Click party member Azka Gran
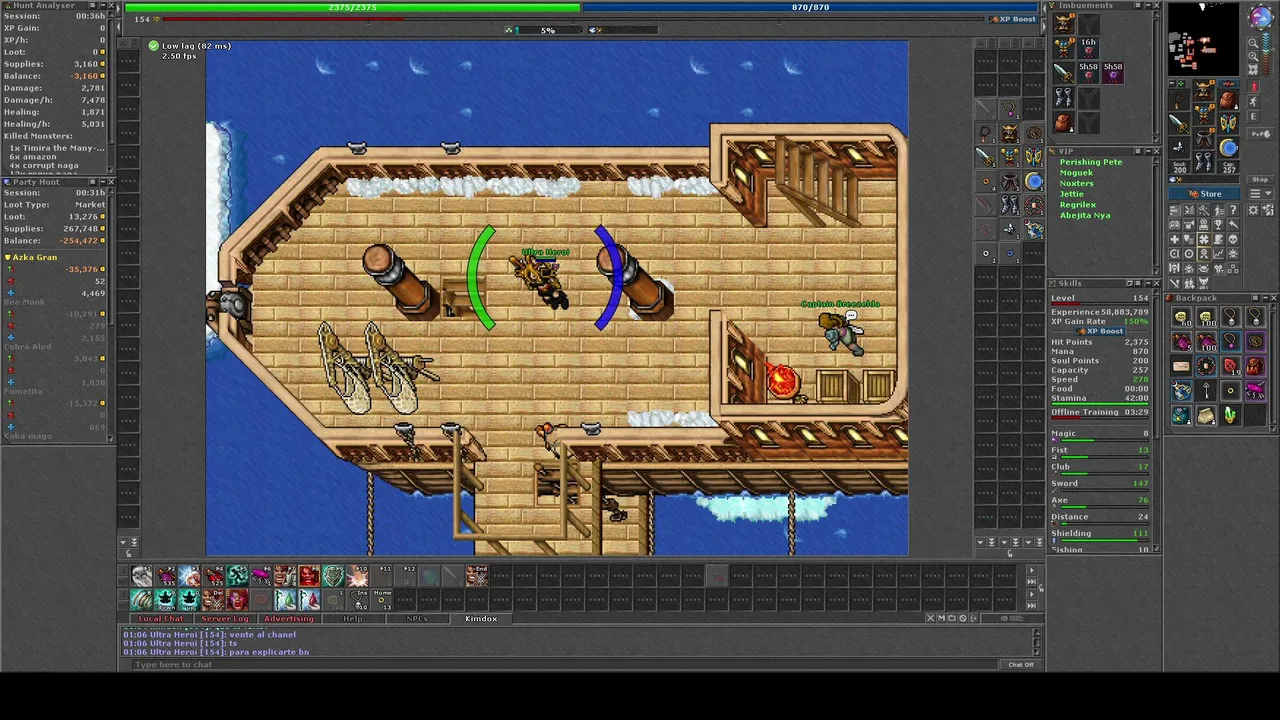1280x720 pixels. (x=34, y=257)
